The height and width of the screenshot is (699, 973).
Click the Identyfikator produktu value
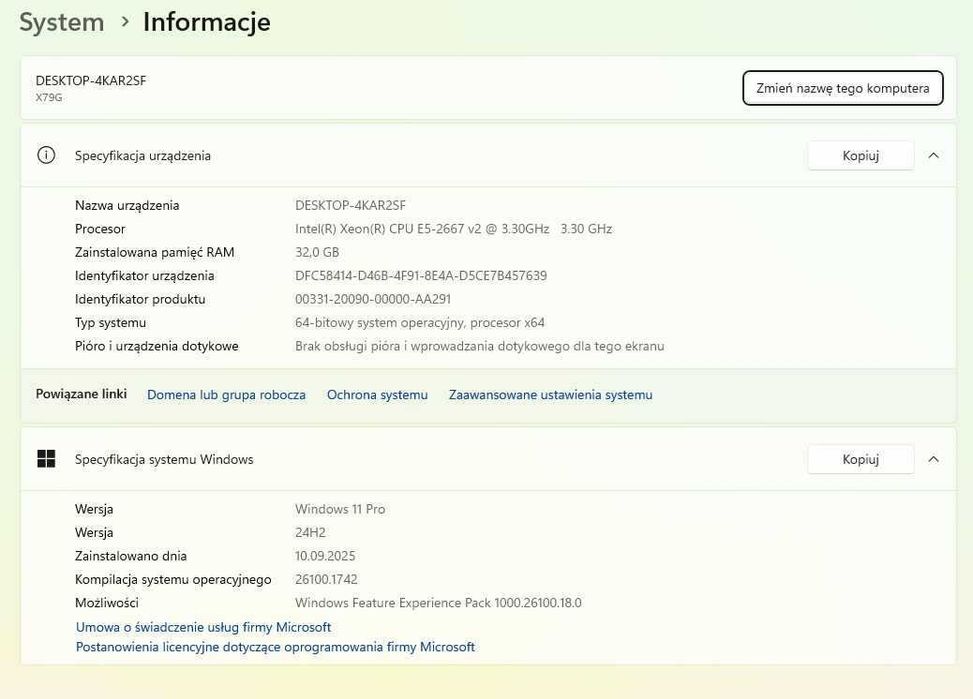click(x=373, y=299)
